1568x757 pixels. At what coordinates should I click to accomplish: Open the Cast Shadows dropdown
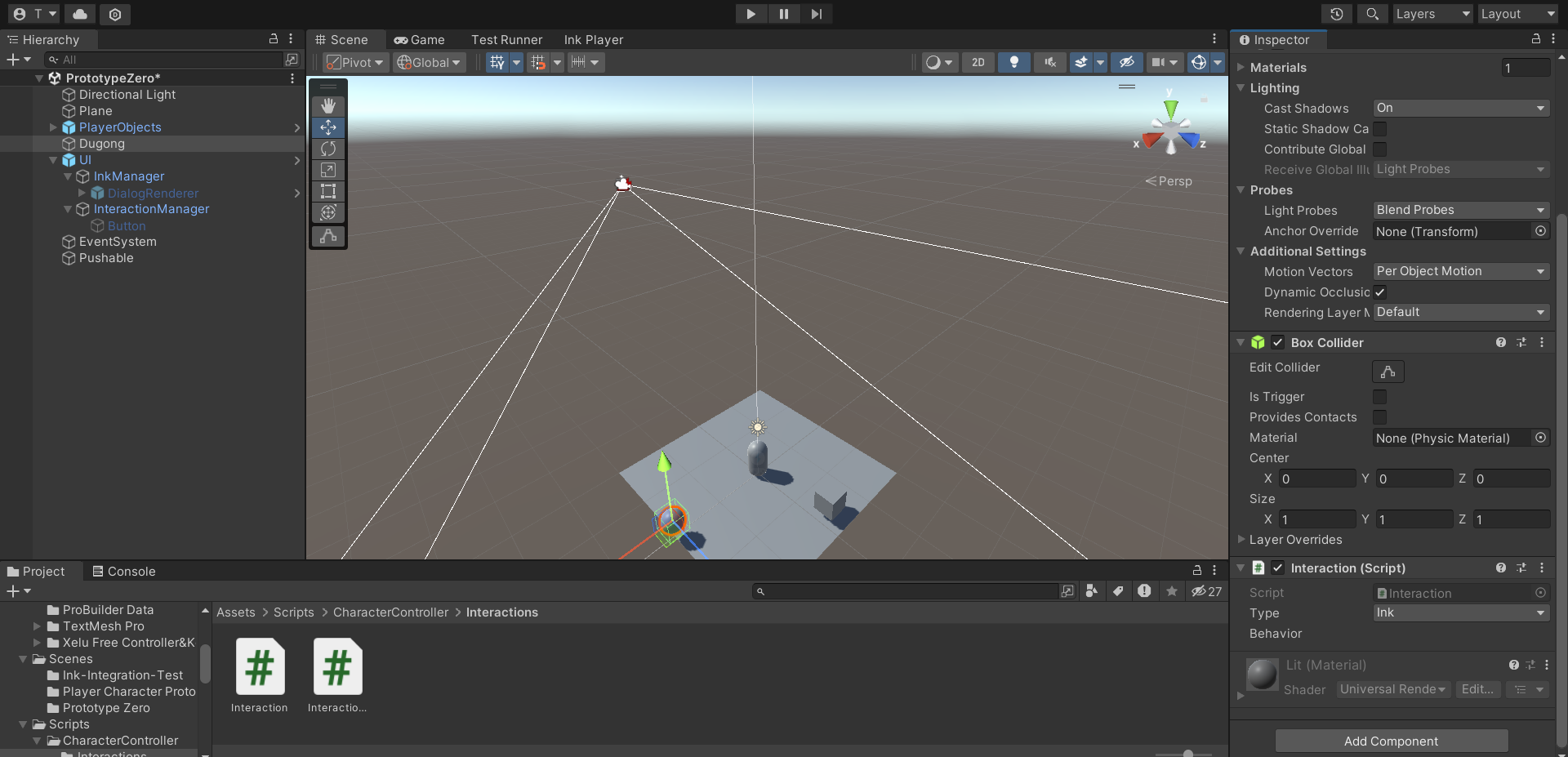(x=1459, y=109)
